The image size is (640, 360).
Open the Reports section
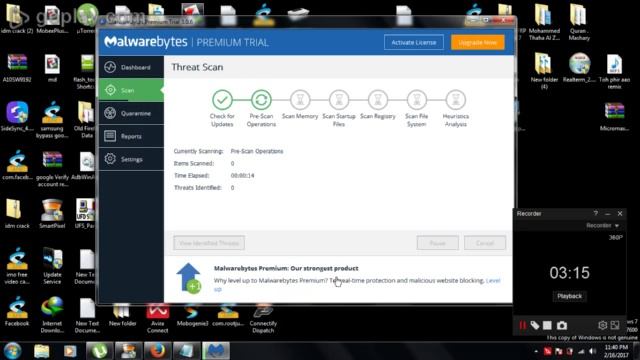tap(131, 136)
